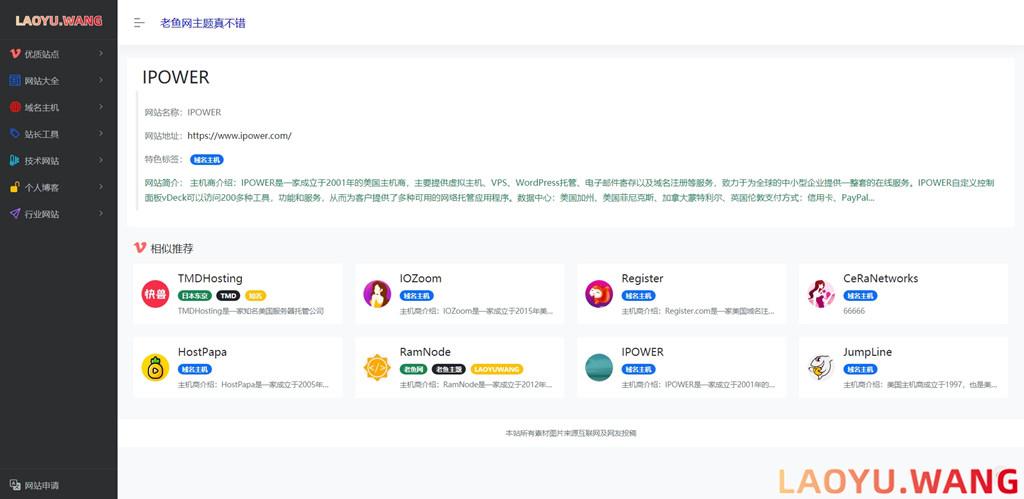Screen dimensions: 1024x499
Task: Click the red V icon beside 相似推荐
Action: 140,248
